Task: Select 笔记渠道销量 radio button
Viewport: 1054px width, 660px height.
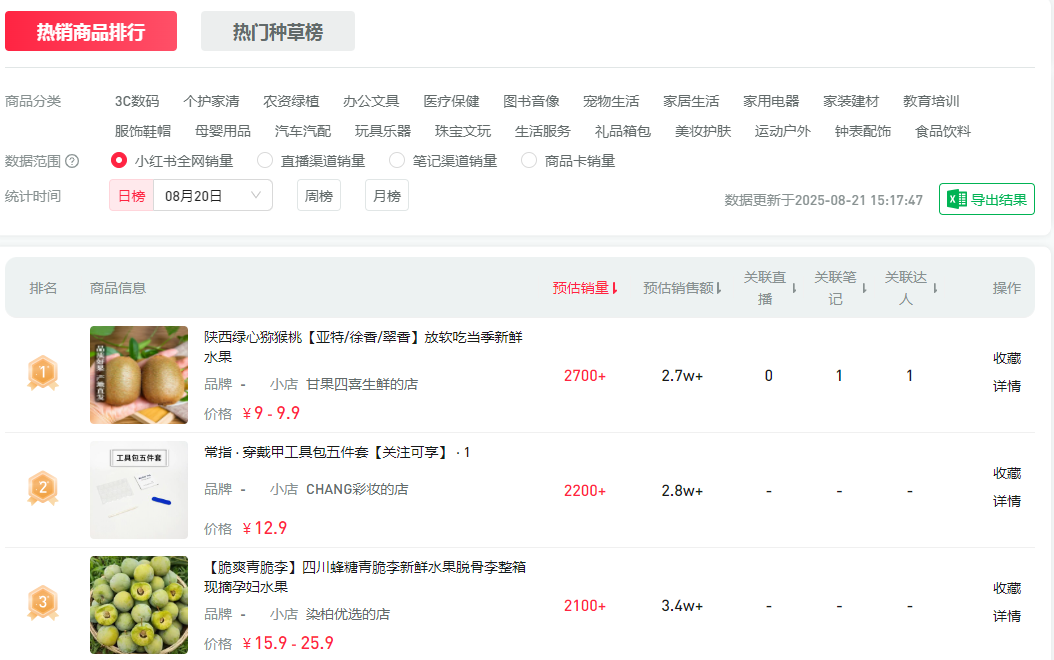Action: pyautogui.click(x=397, y=160)
